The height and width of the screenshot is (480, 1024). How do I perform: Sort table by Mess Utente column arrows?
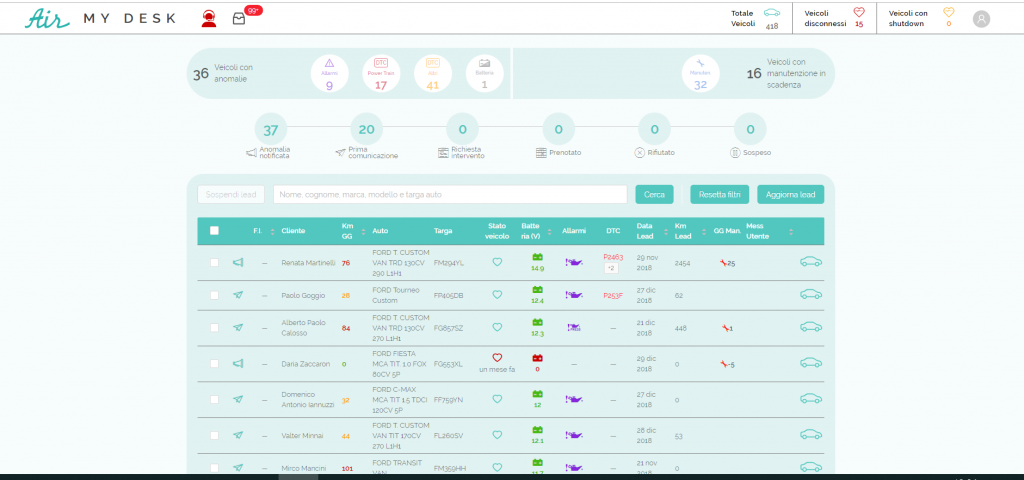[791, 231]
